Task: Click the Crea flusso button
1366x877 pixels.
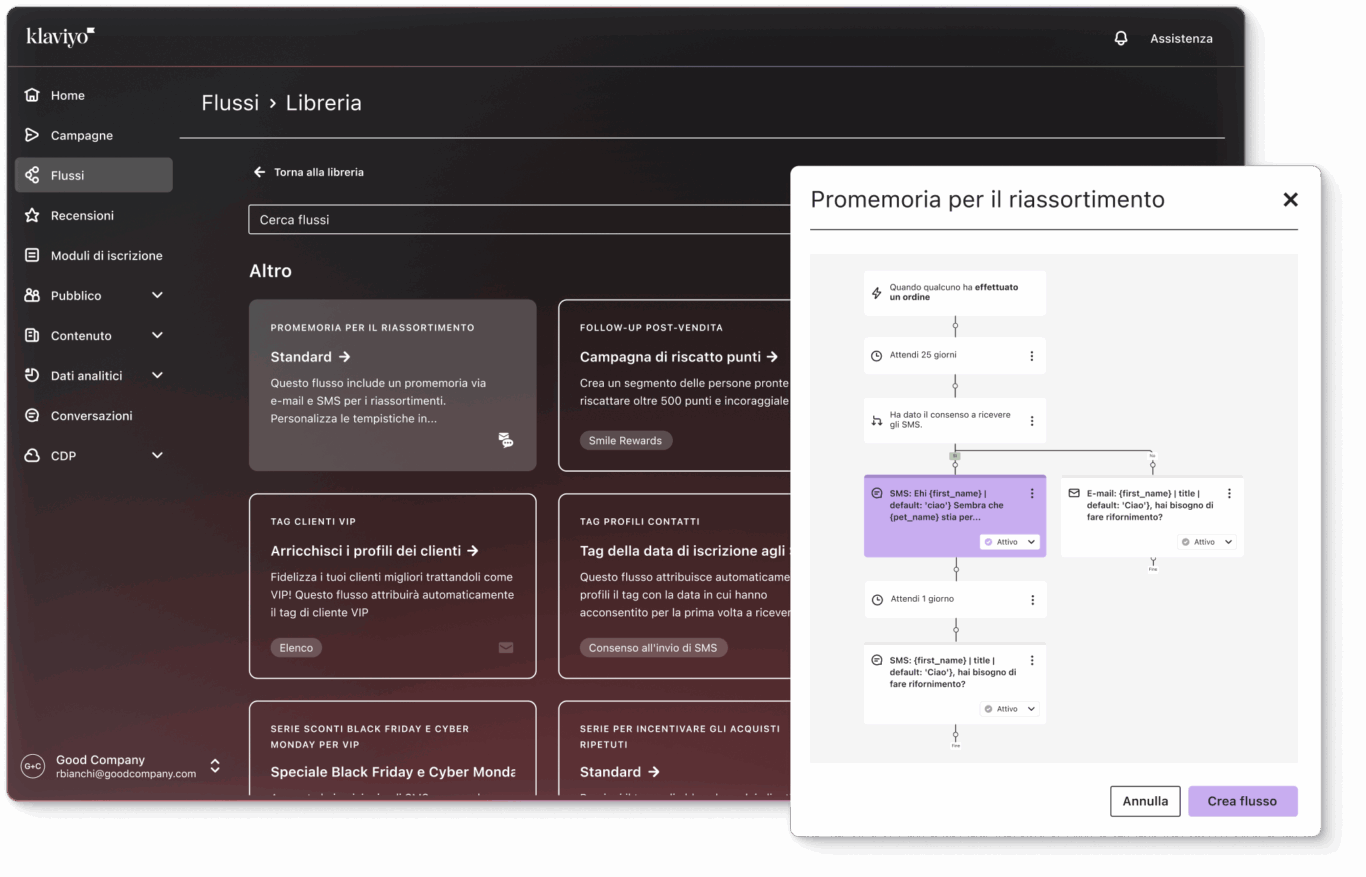Action: pyautogui.click(x=1242, y=801)
